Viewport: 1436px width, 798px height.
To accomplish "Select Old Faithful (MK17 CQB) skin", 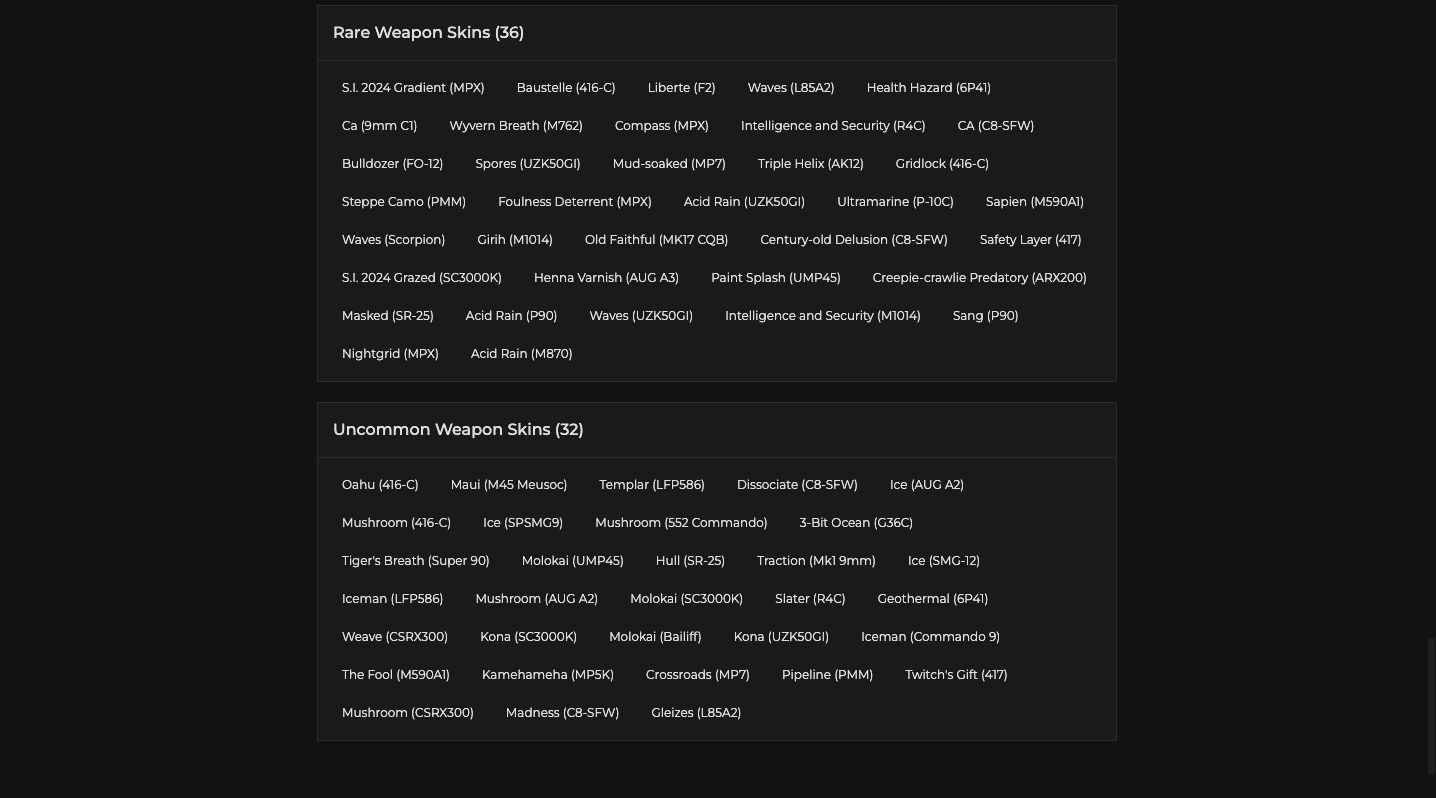I will coord(656,240).
